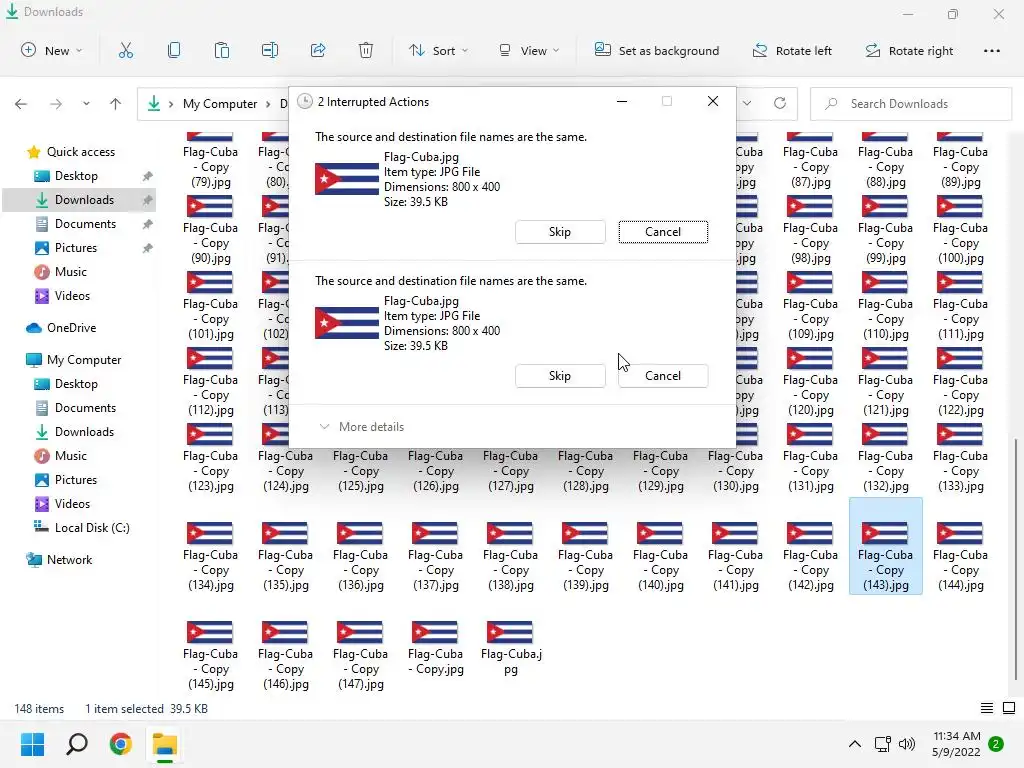Go forward with the Forward arrow
The height and width of the screenshot is (768, 1024).
tap(56, 104)
